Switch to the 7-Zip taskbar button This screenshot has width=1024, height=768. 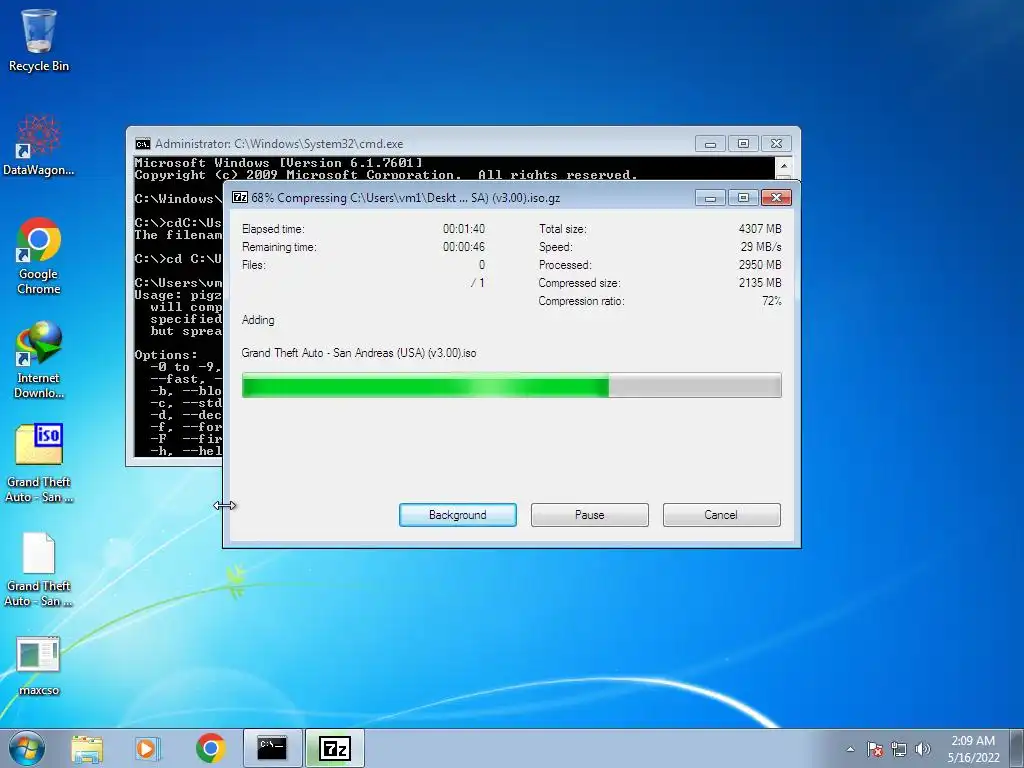[334, 748]
